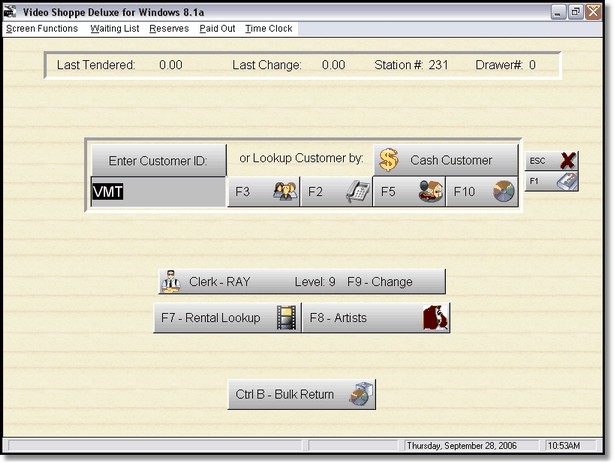The height and width of the screenshot is (463, 614).
Task: Click the Station # 231 text
Action: 411,65
